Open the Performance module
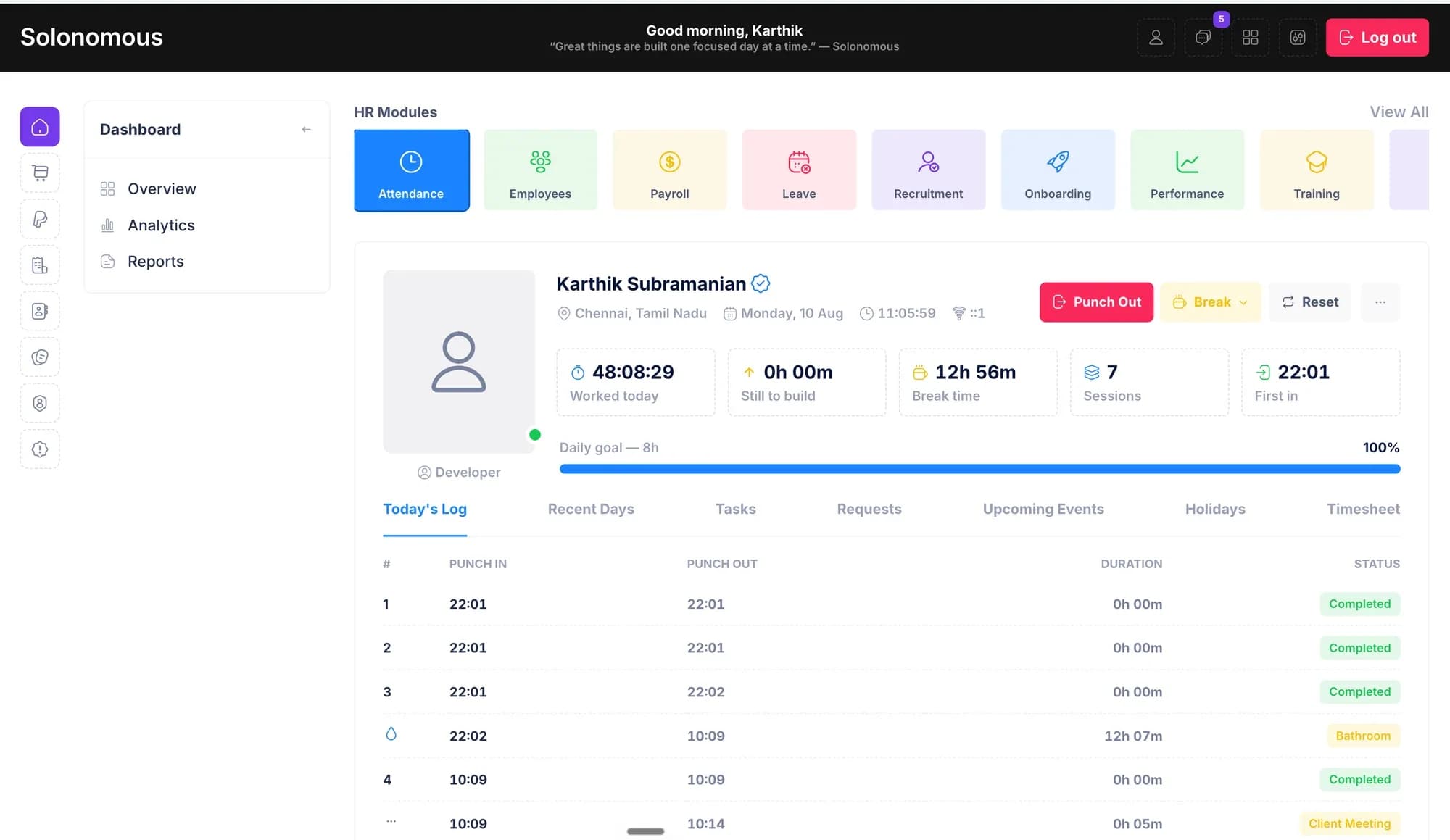This screenshot has height=840, width=1450. pos(1187,170)
